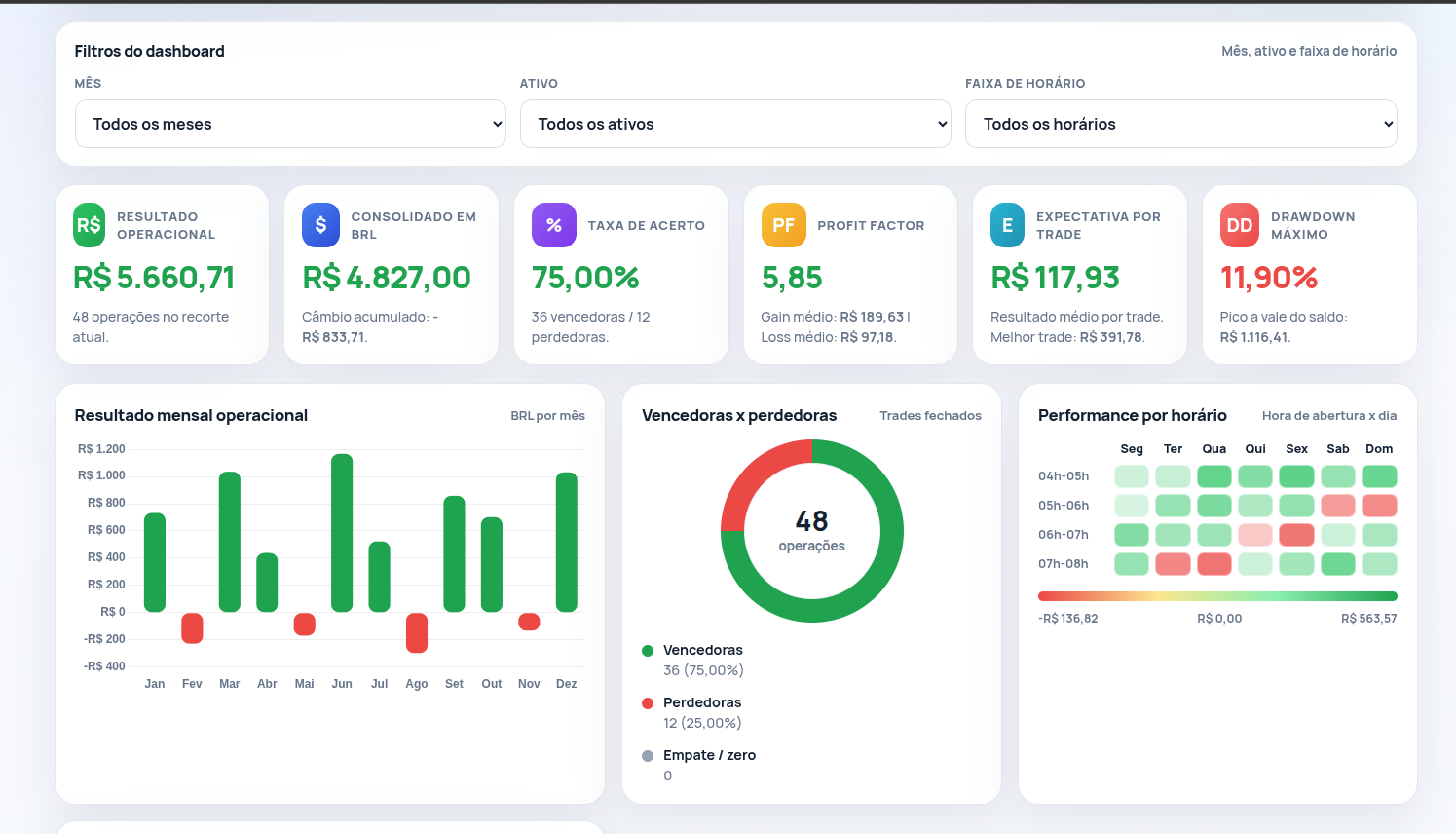Click the Mar bar in monthly chart
This screenshot has width=1456, height=834.
230,542
